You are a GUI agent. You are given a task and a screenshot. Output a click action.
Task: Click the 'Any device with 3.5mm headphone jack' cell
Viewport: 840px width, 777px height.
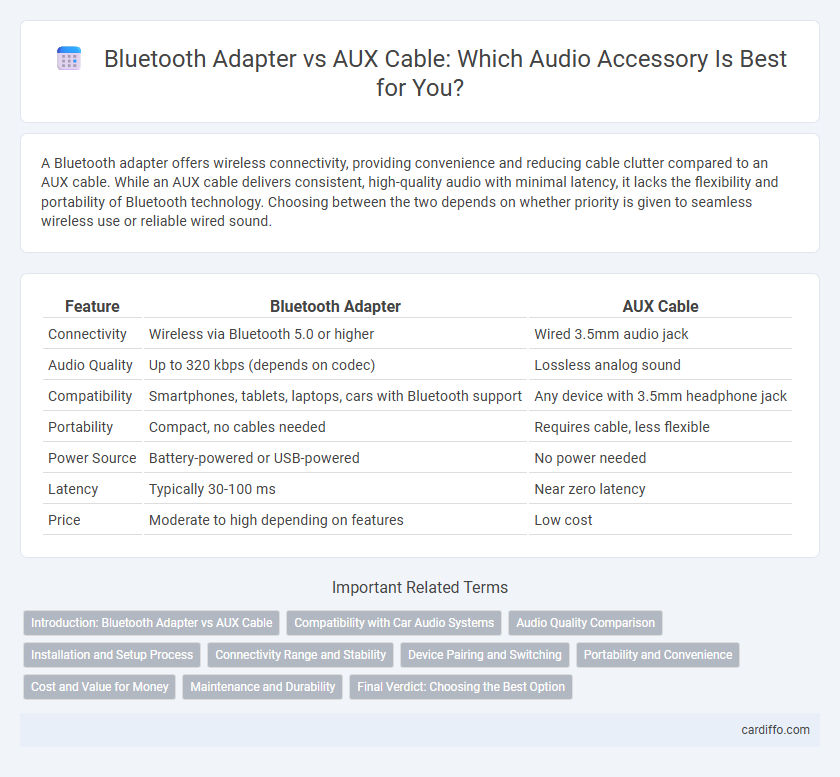(661, 396)
